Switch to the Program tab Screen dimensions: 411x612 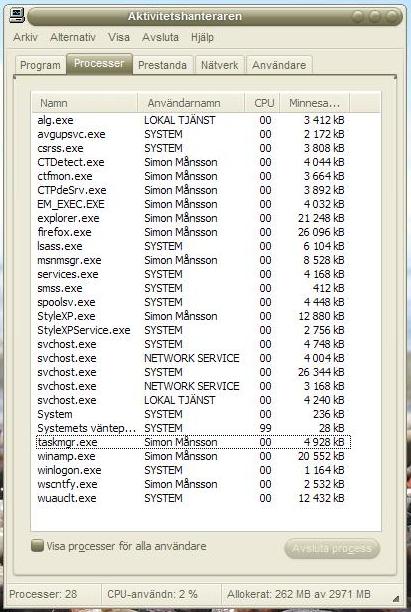(40, 65)
